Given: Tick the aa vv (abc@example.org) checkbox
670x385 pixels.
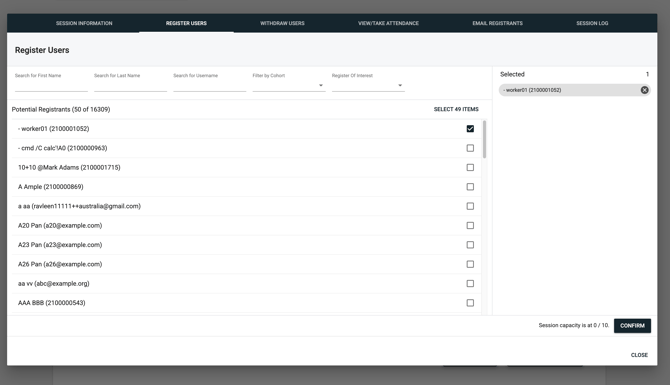Looking at the screenshot, I should click(x=470, y=283).
